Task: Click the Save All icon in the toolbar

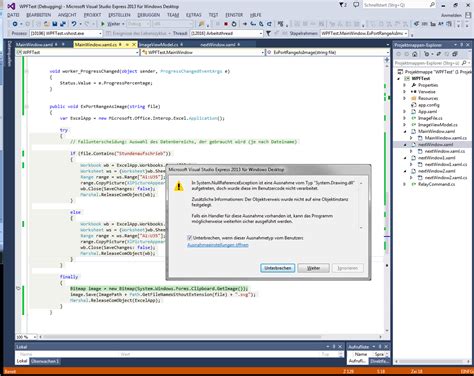Action: [x=63, y=24]
